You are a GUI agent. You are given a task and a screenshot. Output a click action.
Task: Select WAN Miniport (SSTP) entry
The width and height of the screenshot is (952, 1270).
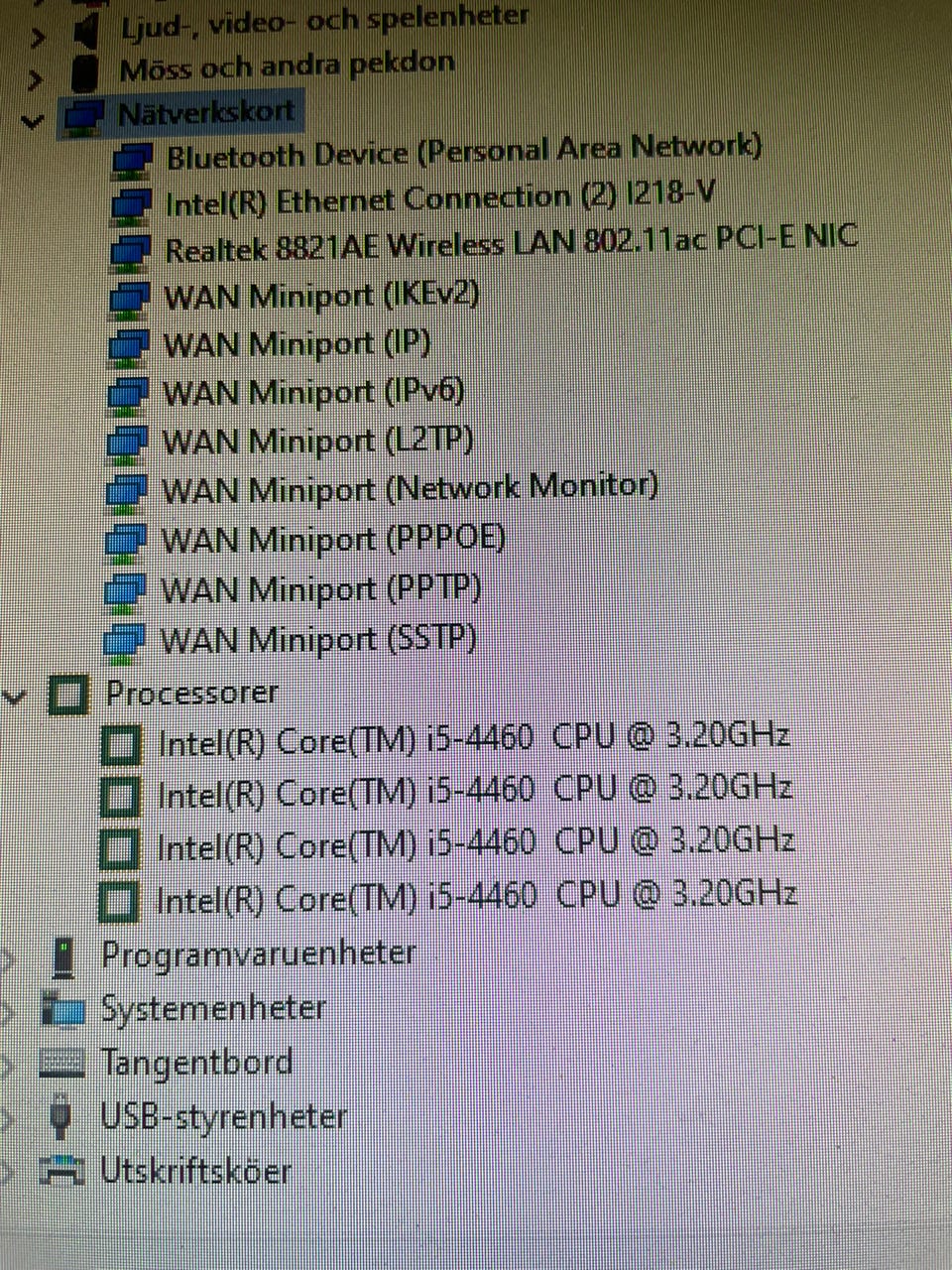coord(318,638)
